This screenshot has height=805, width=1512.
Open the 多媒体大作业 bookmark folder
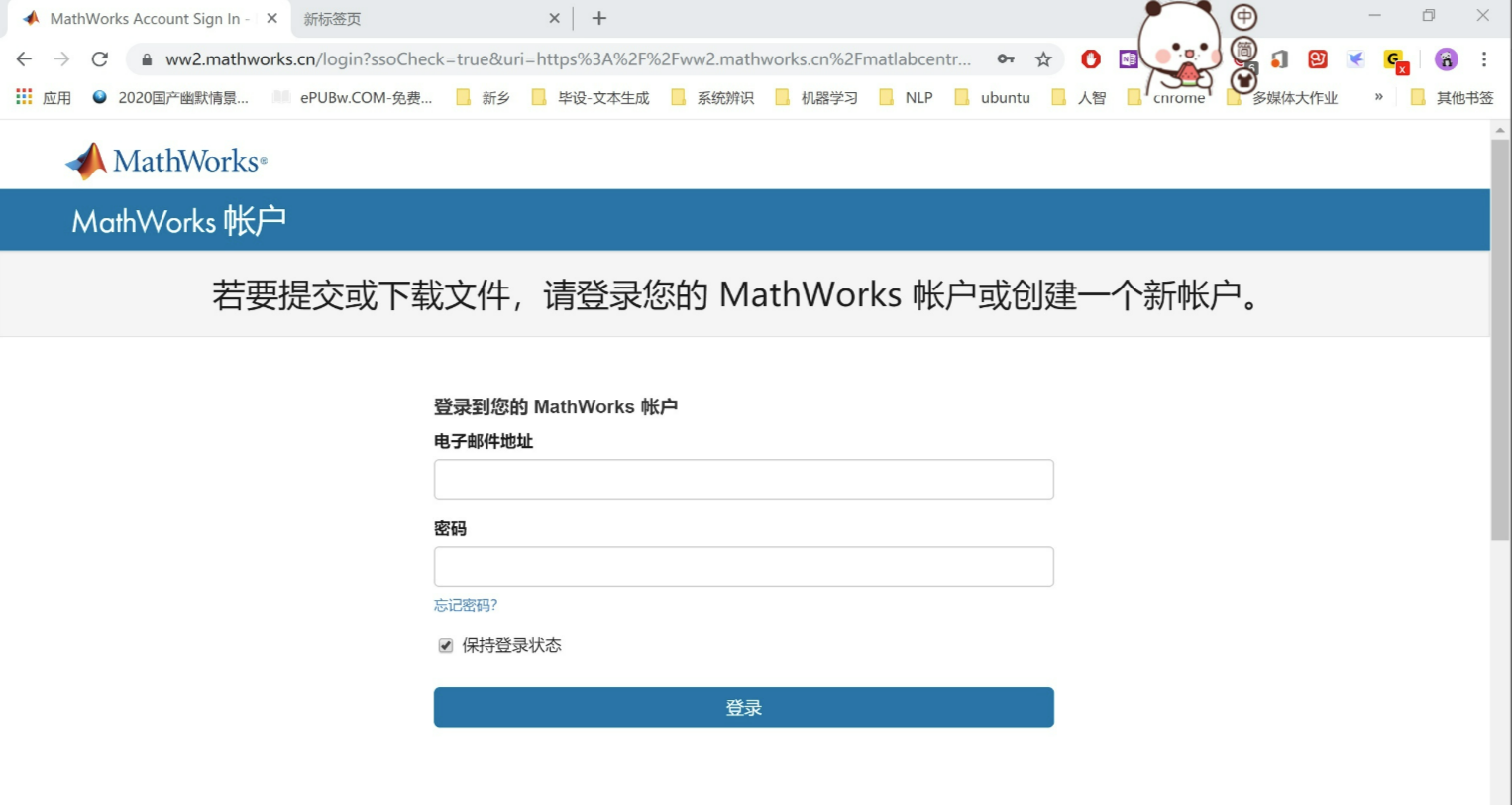pos(1282,97)
